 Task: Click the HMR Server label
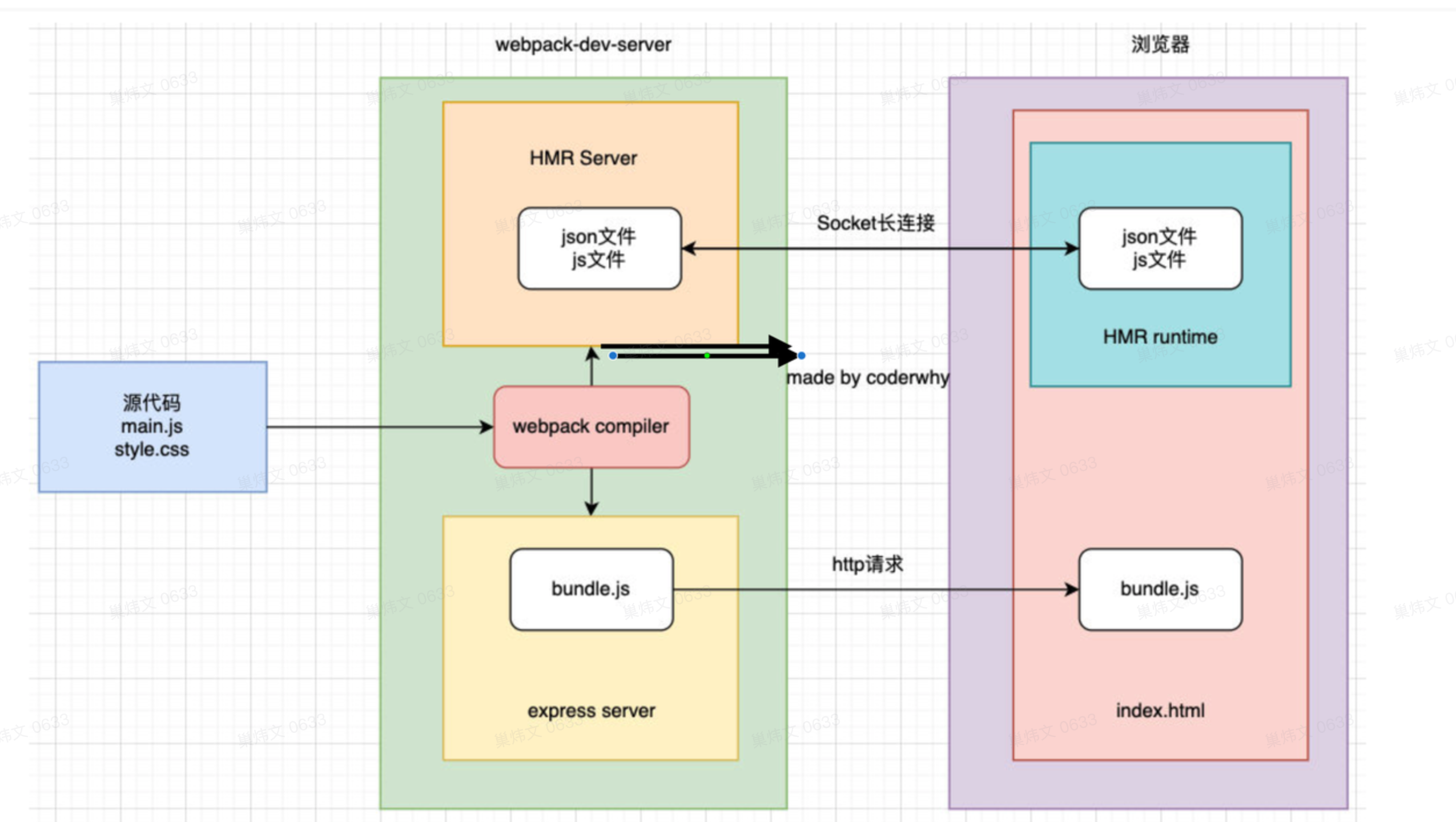pyautogui.click(x=583, y=158)
